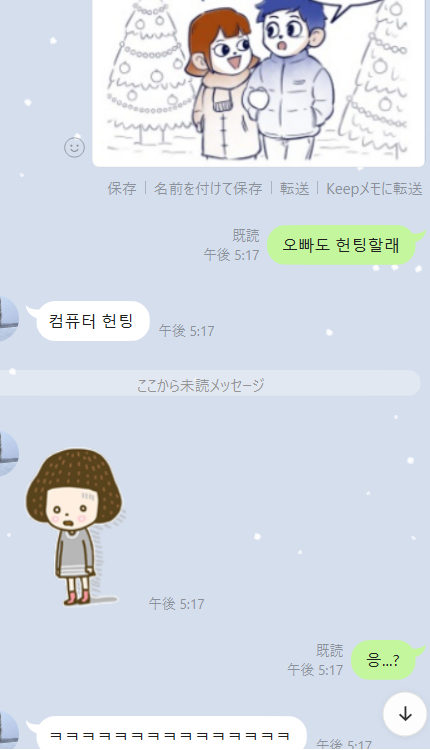Image resolution: width=430 pixels, height=750 pixels.
Task: Click the timestamp next to 컴퓨터 헌팅
Action: pos(187,331)
